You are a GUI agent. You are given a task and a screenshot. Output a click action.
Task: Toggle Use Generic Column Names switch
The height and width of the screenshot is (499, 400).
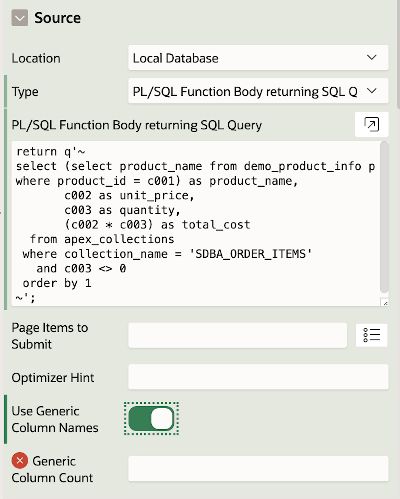click(x=151, y=418)
